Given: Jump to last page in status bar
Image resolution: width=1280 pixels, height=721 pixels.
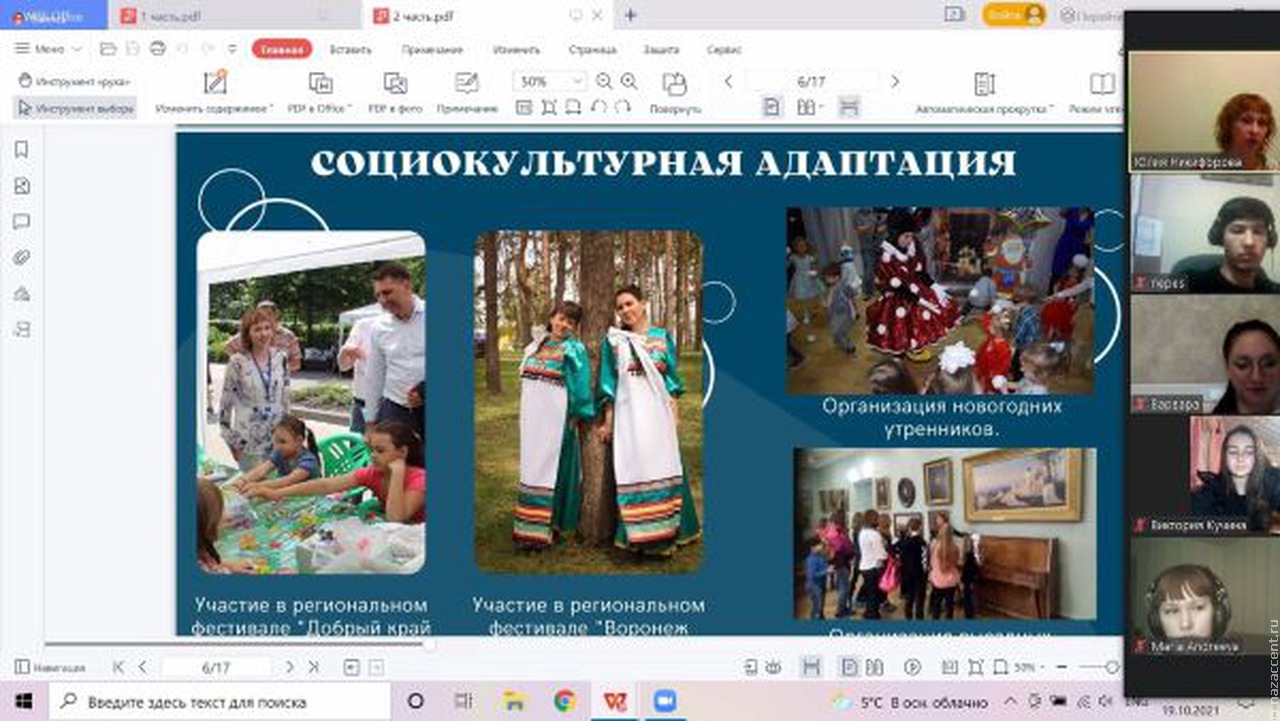Looking at the screenshot, I should 314,667.
